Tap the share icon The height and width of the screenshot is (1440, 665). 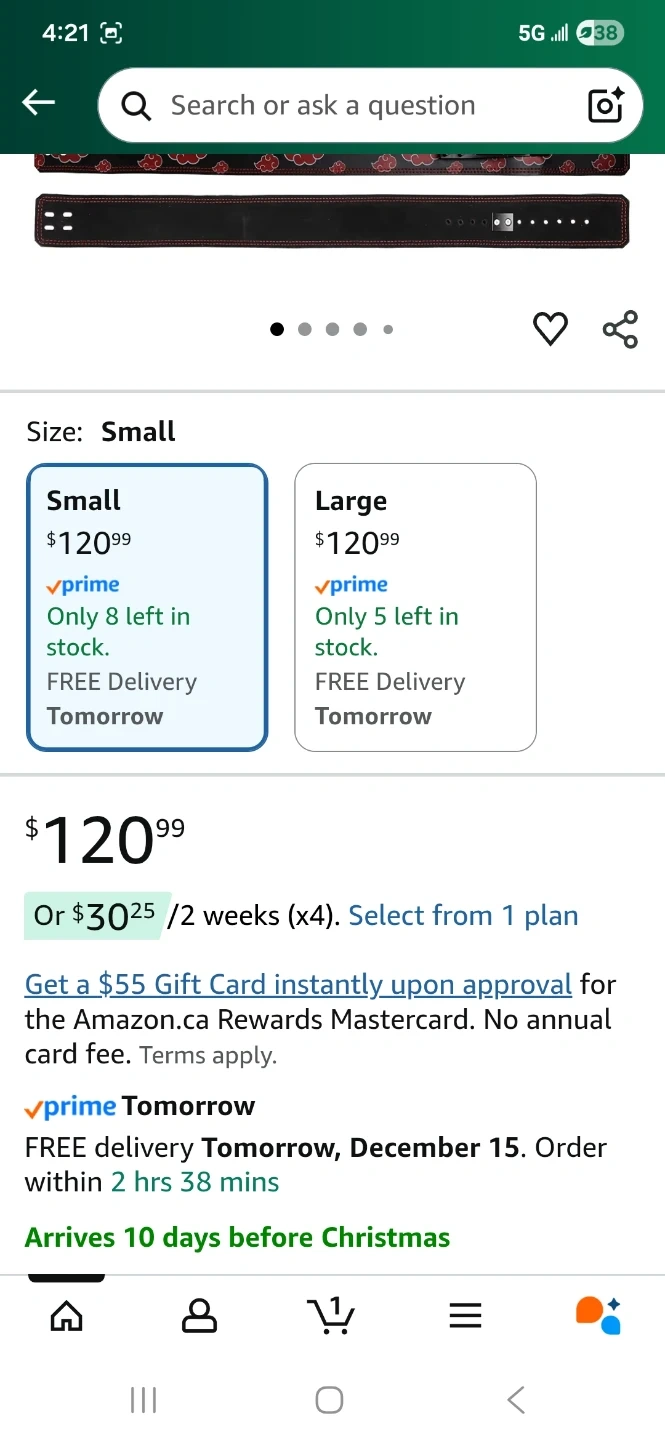(x=620, y=329)
